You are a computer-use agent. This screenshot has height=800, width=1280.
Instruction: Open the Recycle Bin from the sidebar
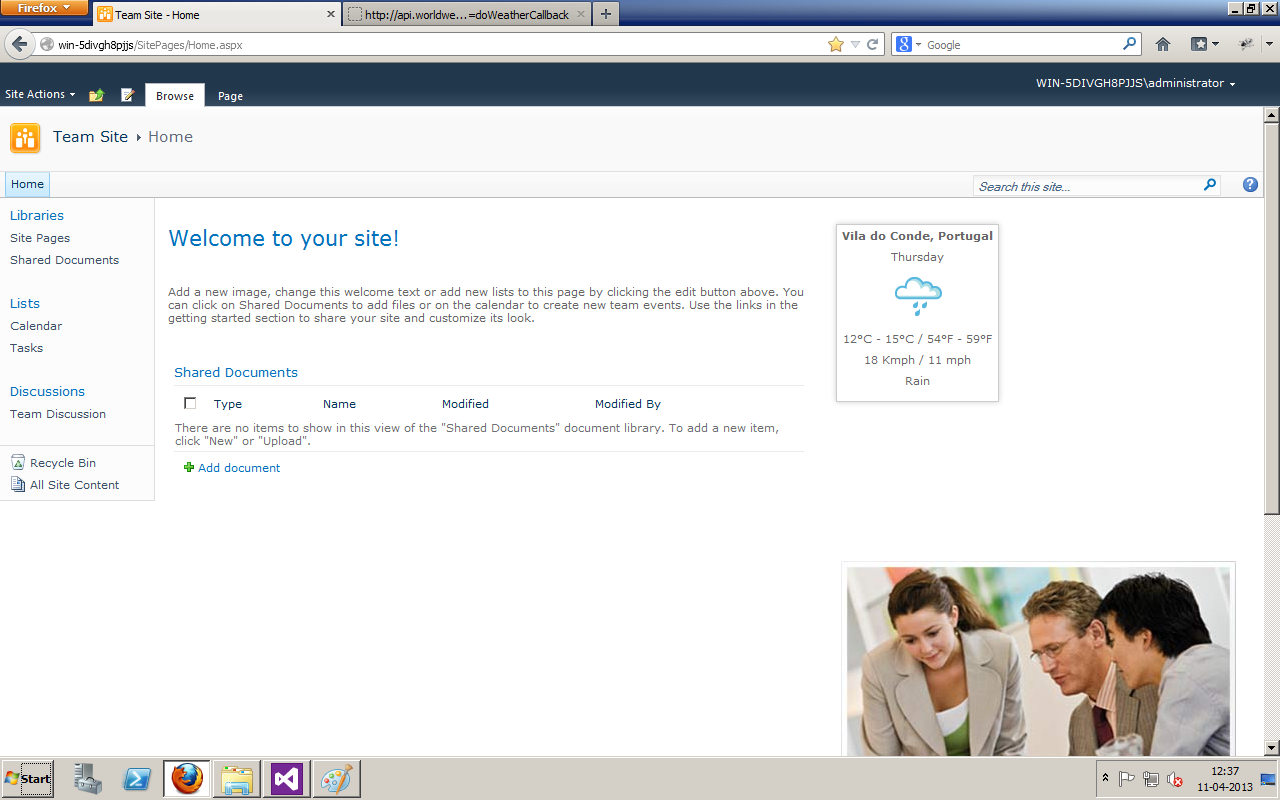[64, 462]
